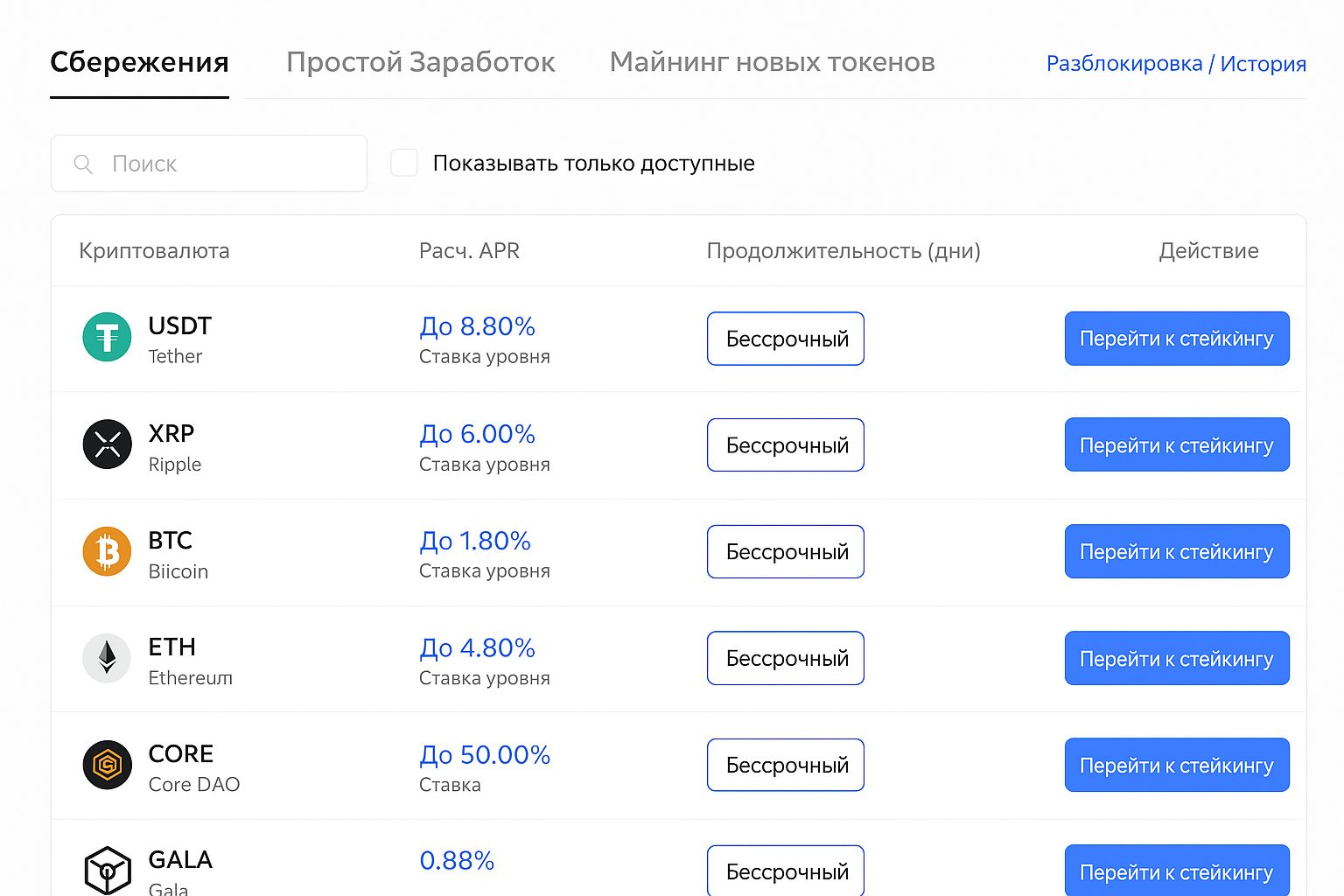Click the 'До 50.00%' APR rate for CORE
This screenshot has width=1344, height=896.
point(485,754)
